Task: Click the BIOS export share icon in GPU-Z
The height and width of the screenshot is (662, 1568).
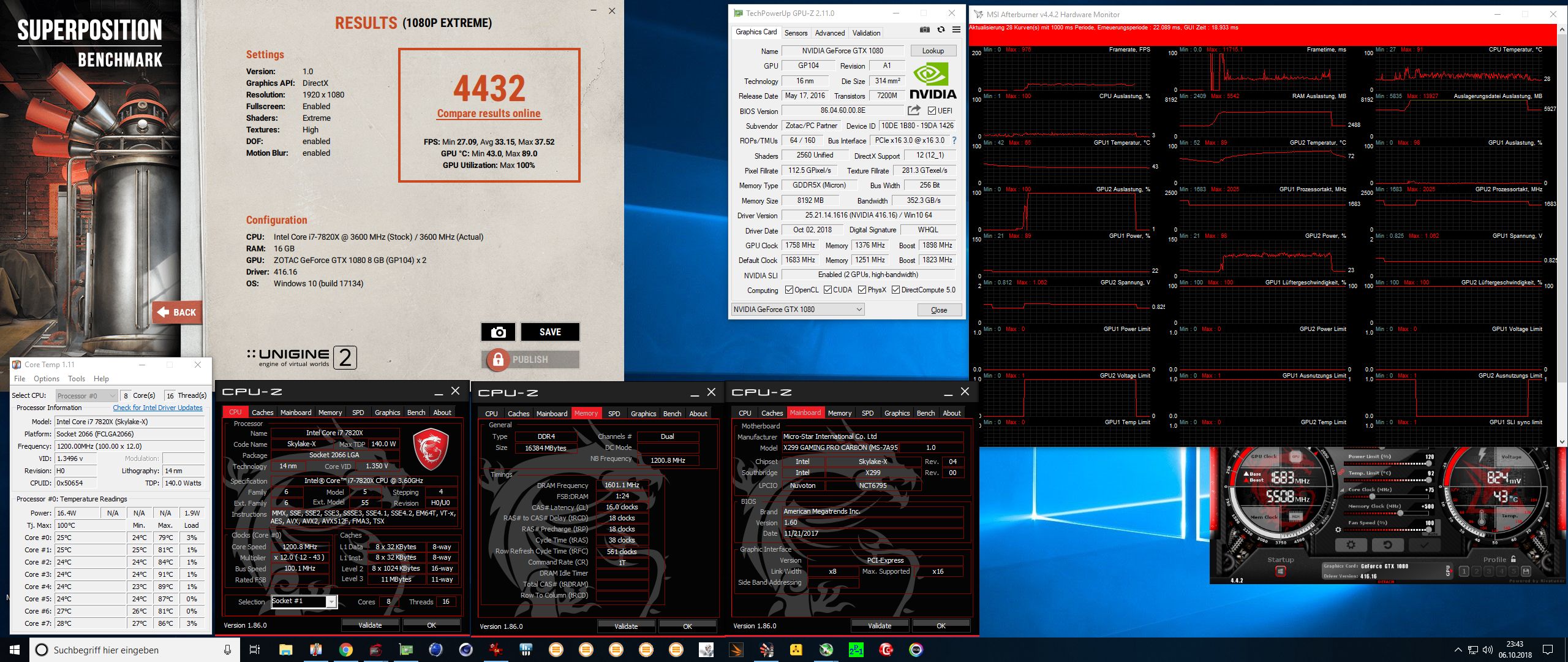Action: (914, 110)
